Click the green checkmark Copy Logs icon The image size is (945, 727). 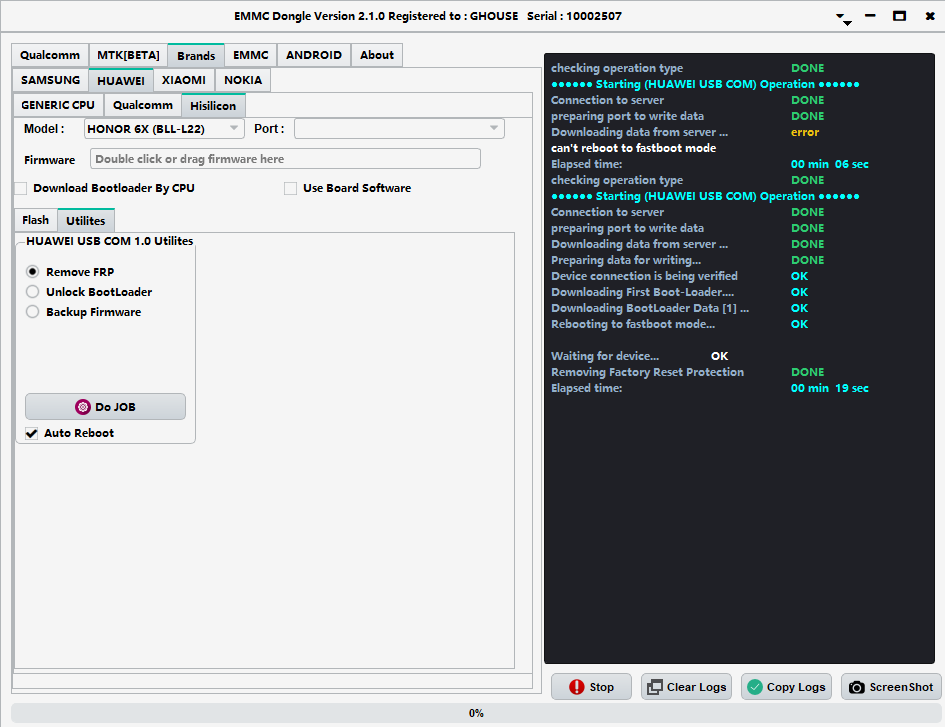coord(755,687)
